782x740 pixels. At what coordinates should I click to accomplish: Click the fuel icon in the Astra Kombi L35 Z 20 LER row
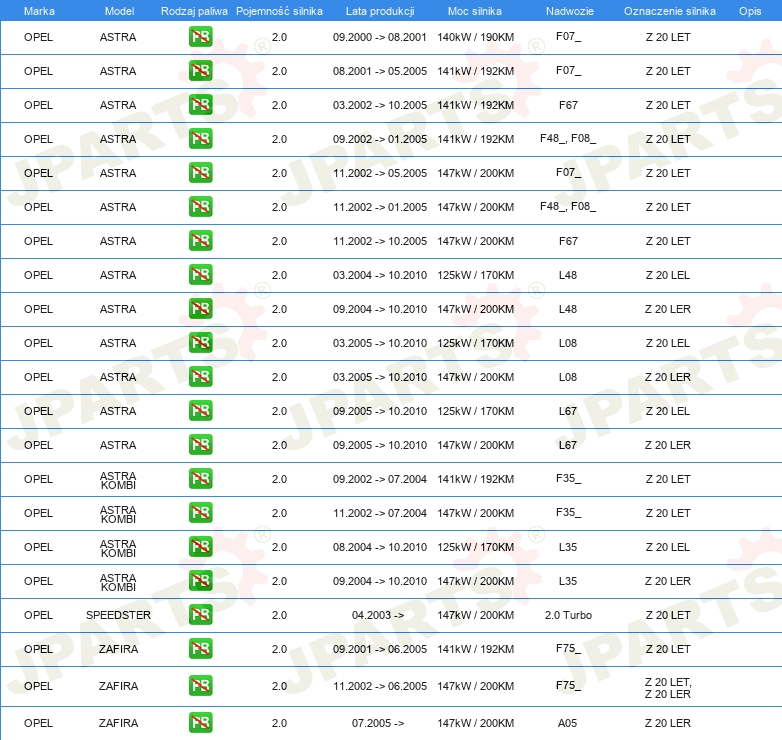pos(200,580)
